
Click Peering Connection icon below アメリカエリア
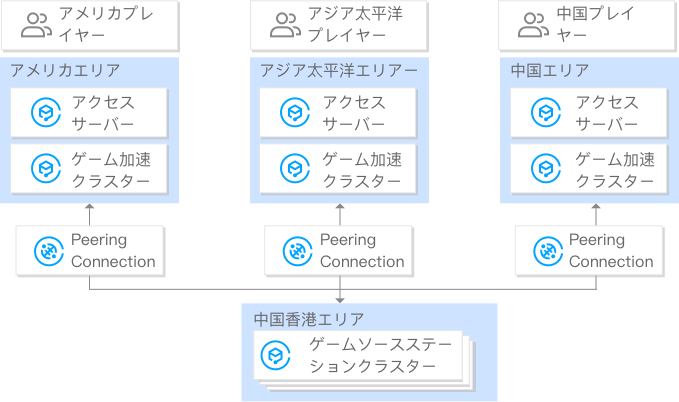coord(46,251)
